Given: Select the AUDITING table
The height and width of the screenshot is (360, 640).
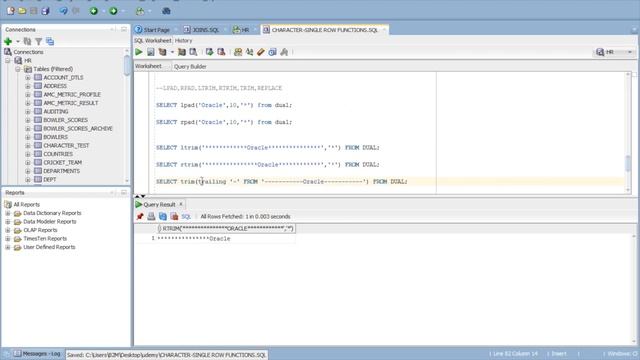Looking at the screenshot, I should tap(56, 111).
